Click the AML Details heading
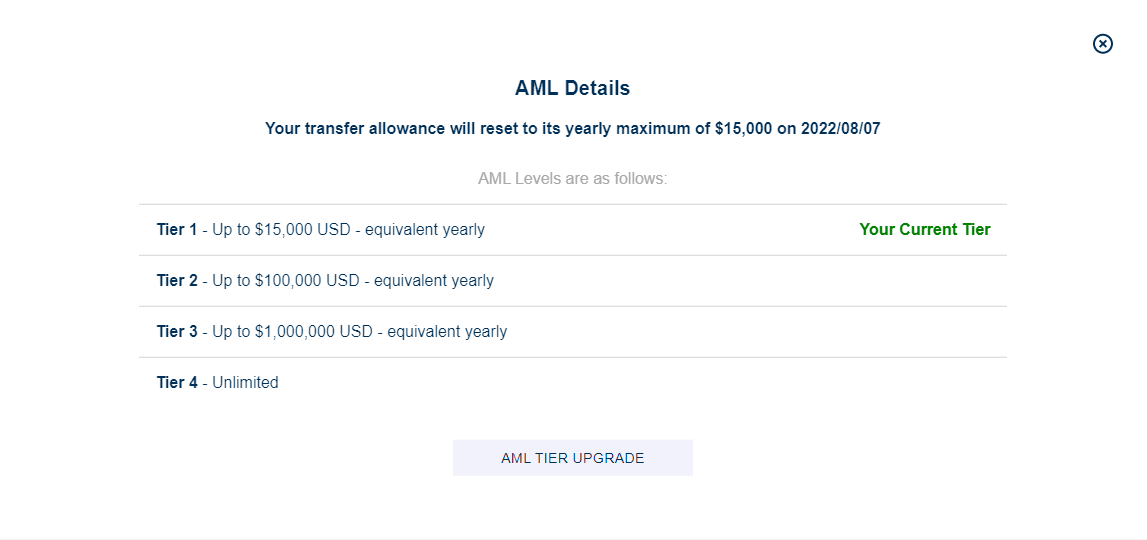Screen dimensions: 1147x540 pyautogui.click(x=573, y=89)
